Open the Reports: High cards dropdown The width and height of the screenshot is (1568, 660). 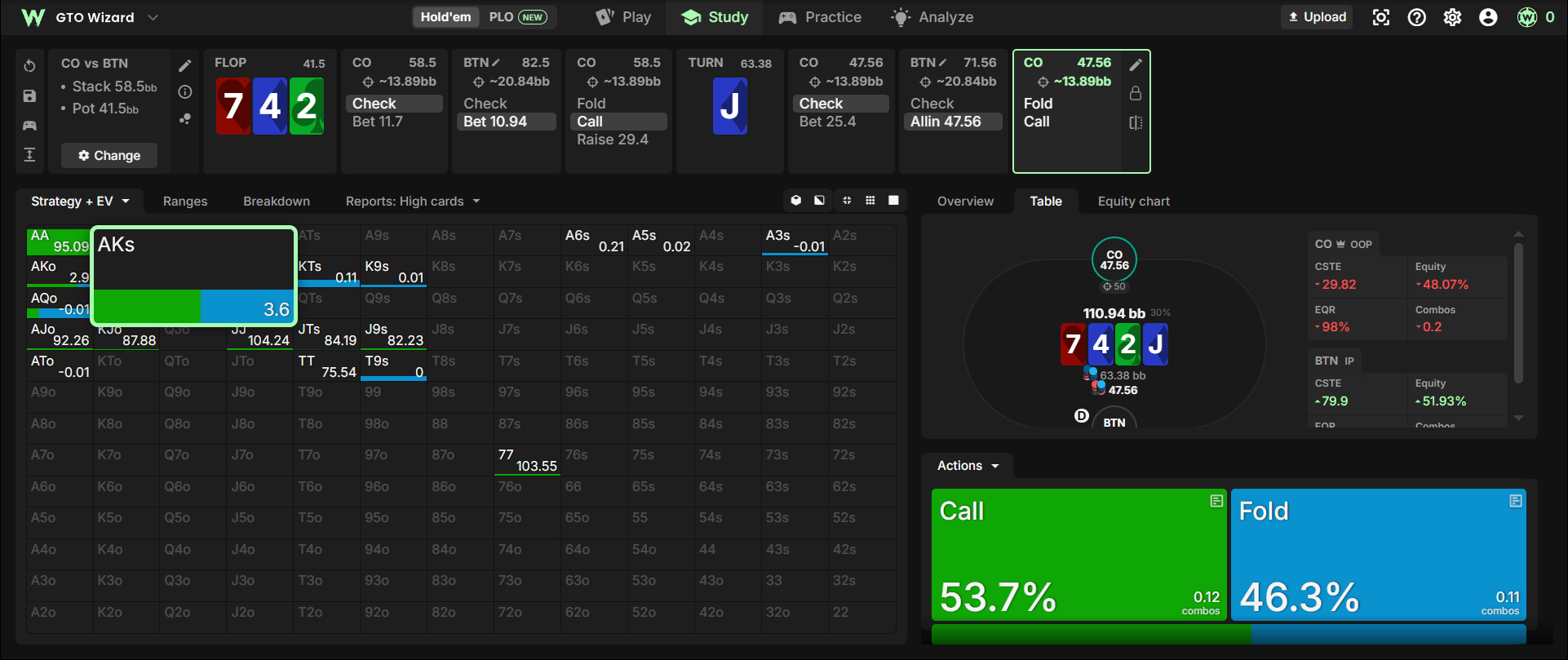point(413,202)
